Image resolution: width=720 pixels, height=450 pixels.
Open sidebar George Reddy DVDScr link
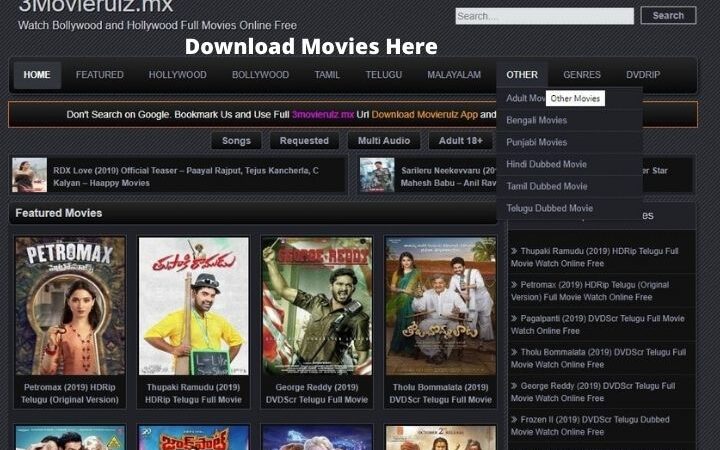pyautogui.click(x=593, y=392)
